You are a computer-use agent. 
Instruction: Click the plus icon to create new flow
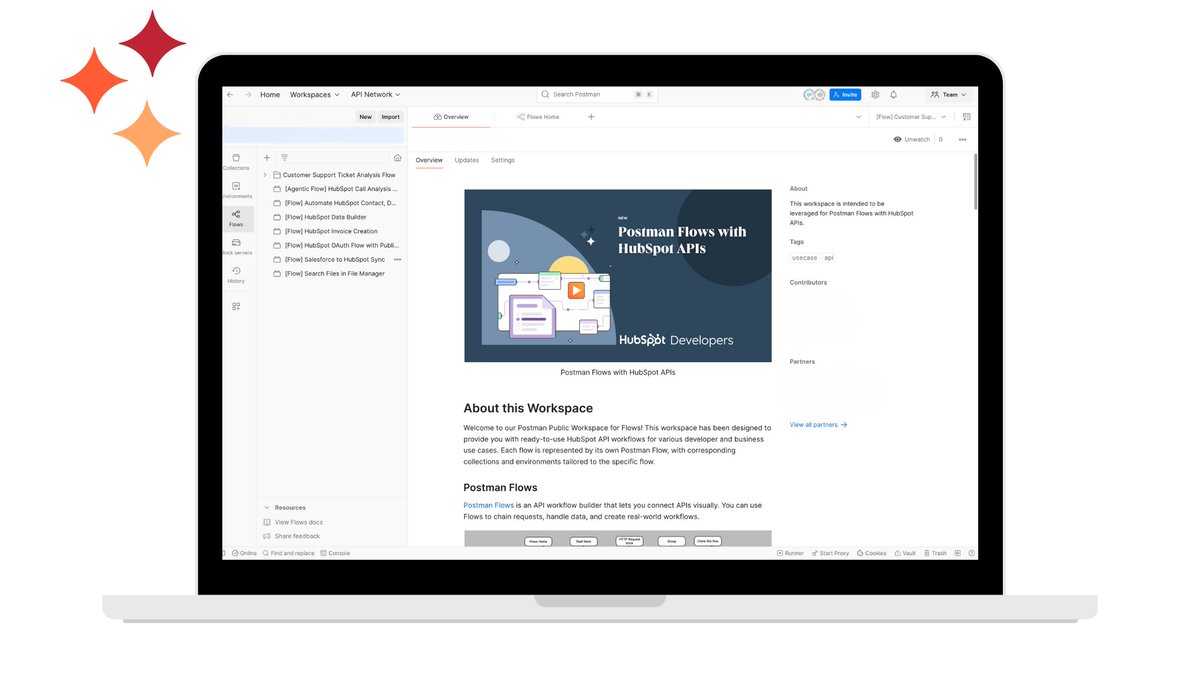click(x=267, y=158)
